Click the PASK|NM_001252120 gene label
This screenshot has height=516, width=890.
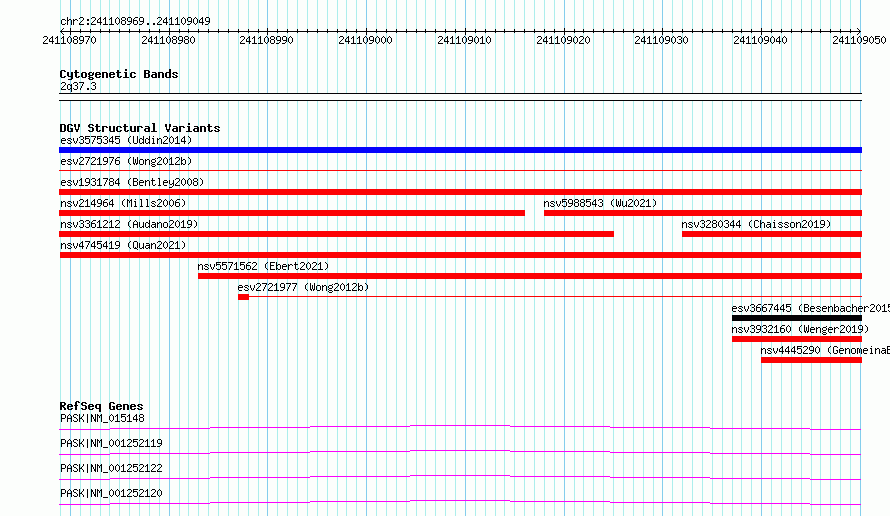pyautogui.click(x=111, y=493)
